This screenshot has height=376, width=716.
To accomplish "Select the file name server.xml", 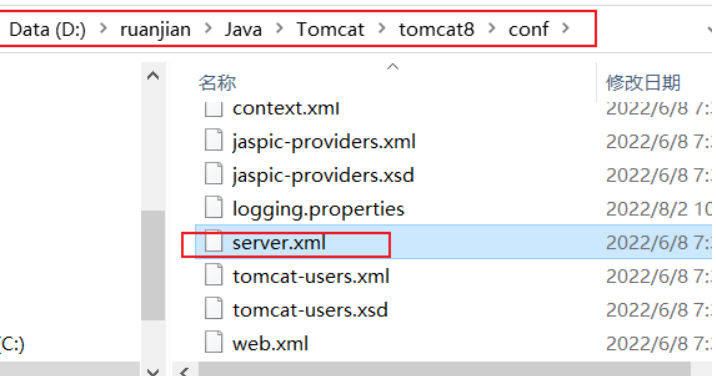I will coord(279,243).
